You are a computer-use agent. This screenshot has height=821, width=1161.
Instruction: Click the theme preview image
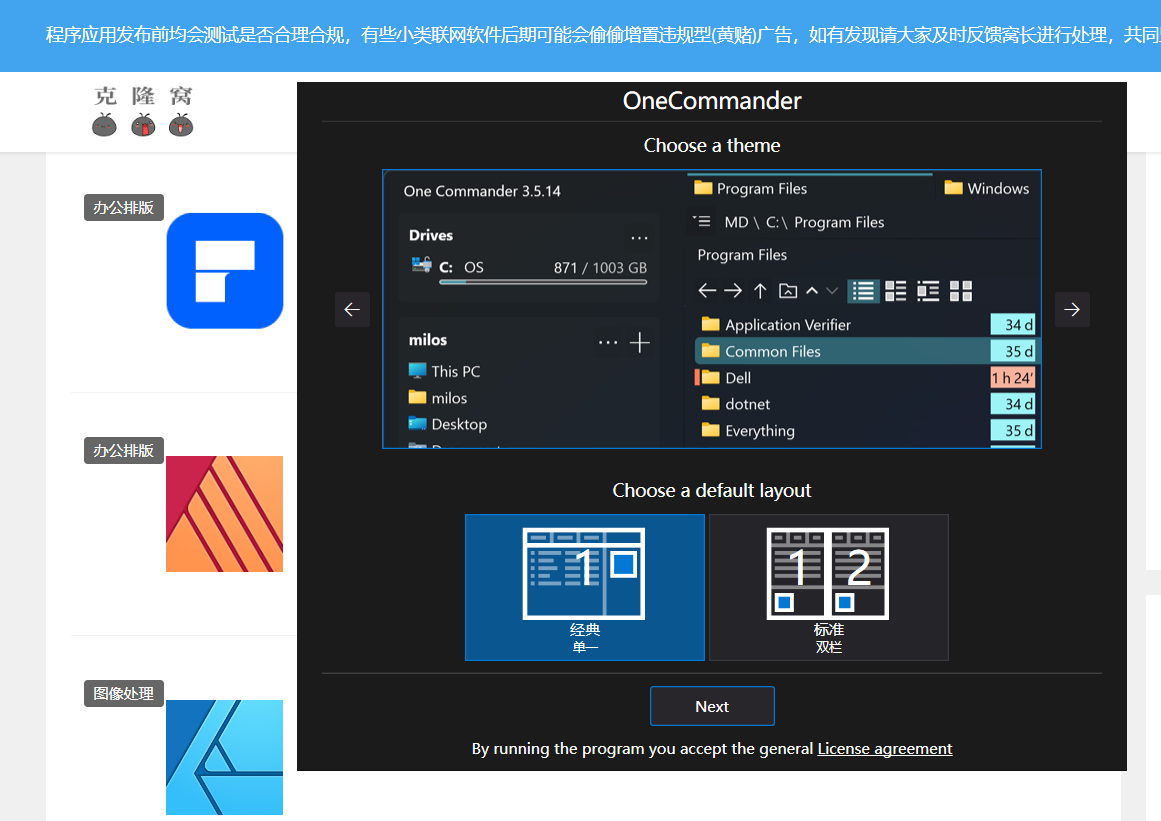(712, 309)
